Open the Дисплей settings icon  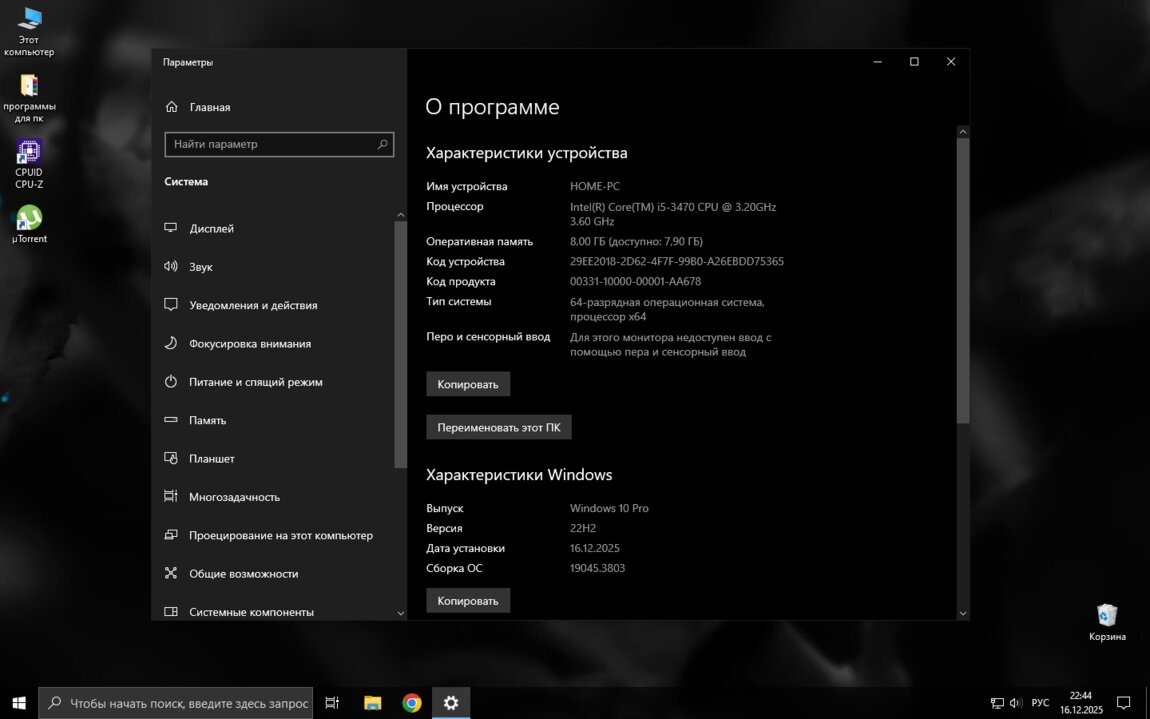point(171,229)
